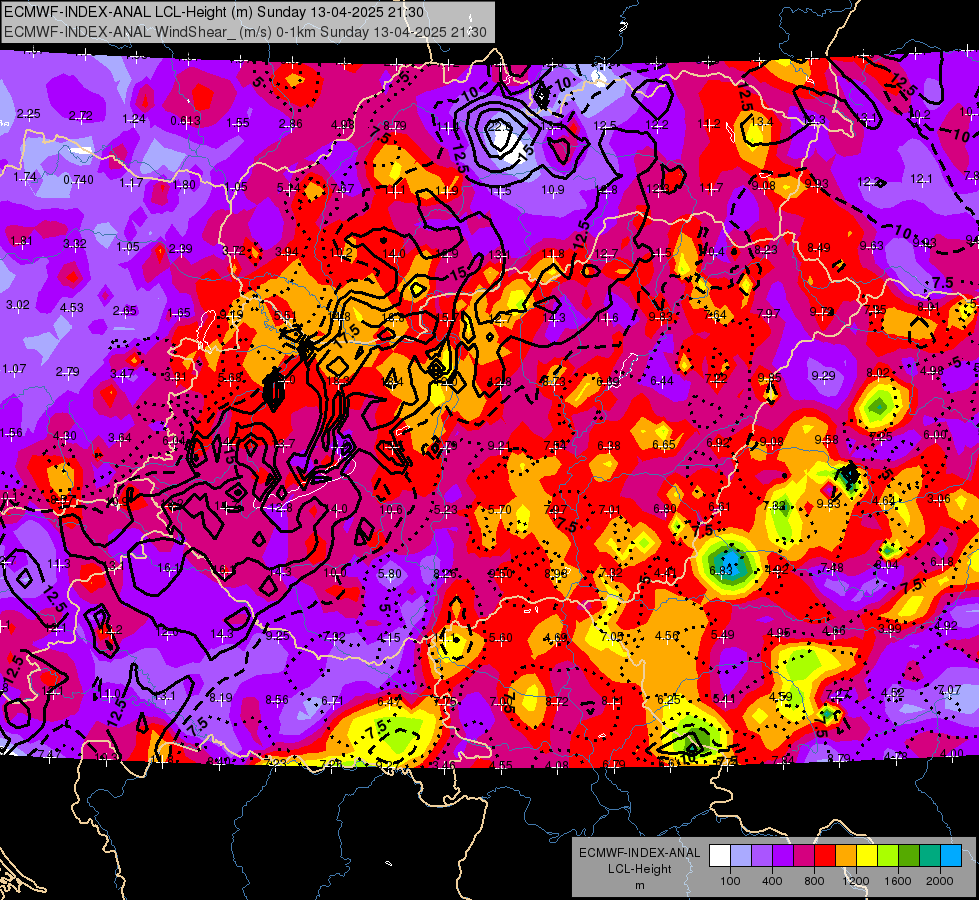Click the grid value '6.18'
979x900 pixels.
[x=942, y=562]
